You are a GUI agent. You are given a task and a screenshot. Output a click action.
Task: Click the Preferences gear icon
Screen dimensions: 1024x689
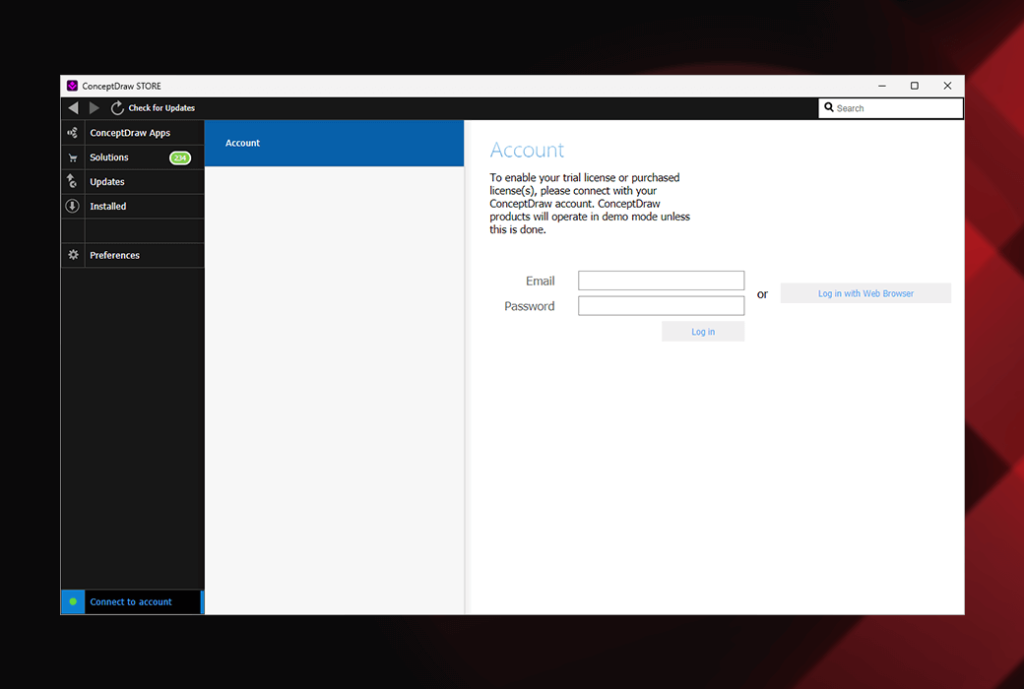[x=73, y=255]
